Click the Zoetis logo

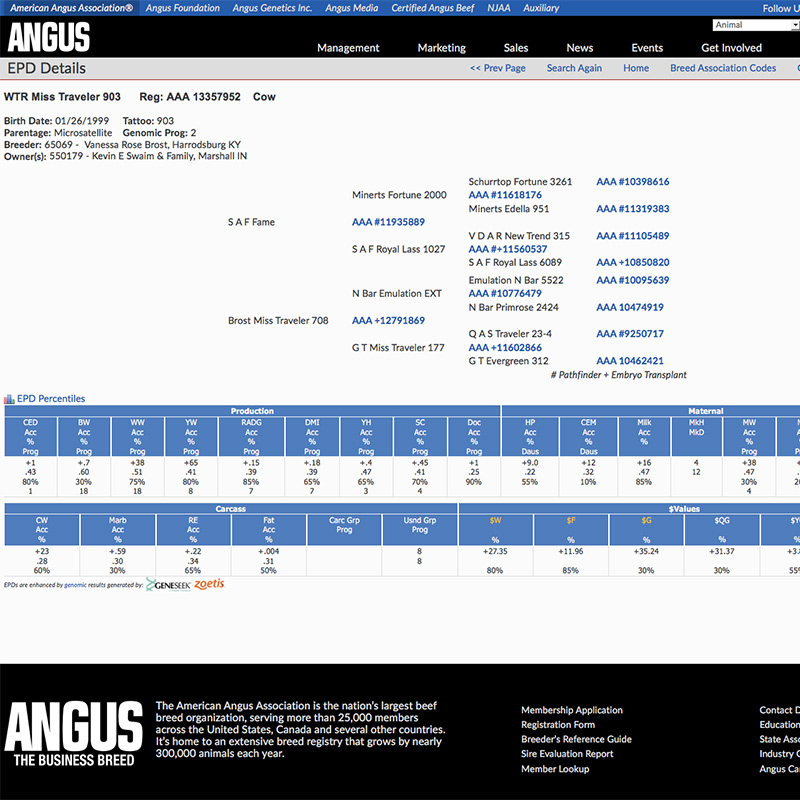(x=209, y=584)
